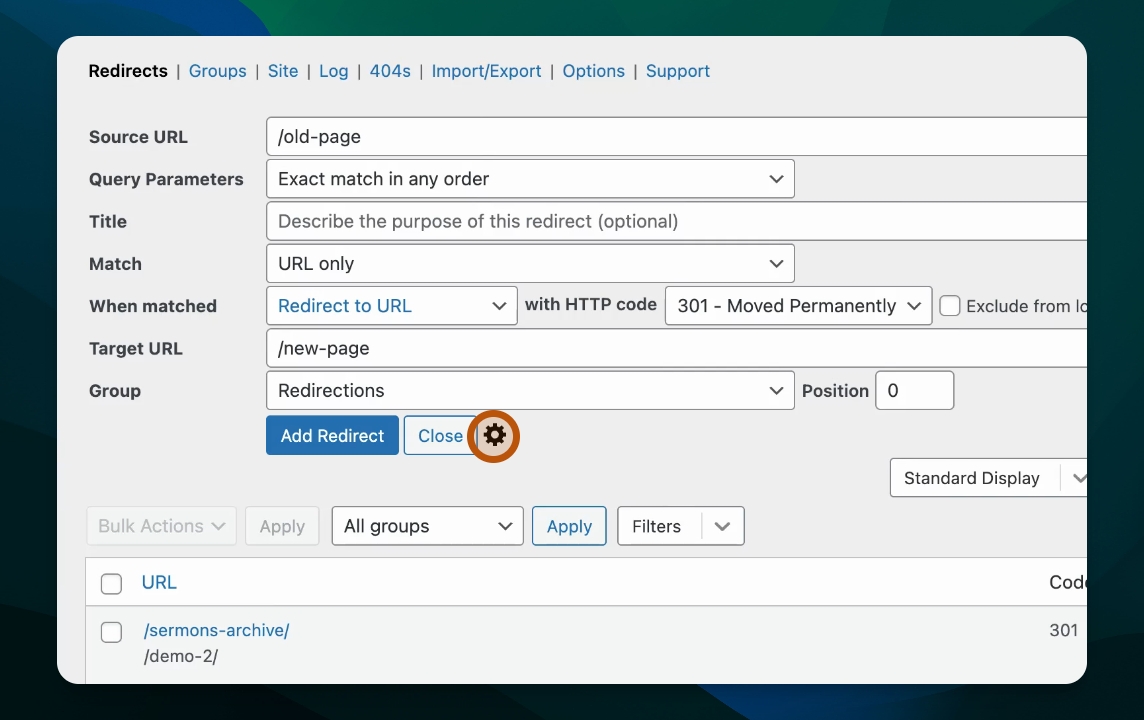Select the /sermons-archive/ row checkbox

112,632
